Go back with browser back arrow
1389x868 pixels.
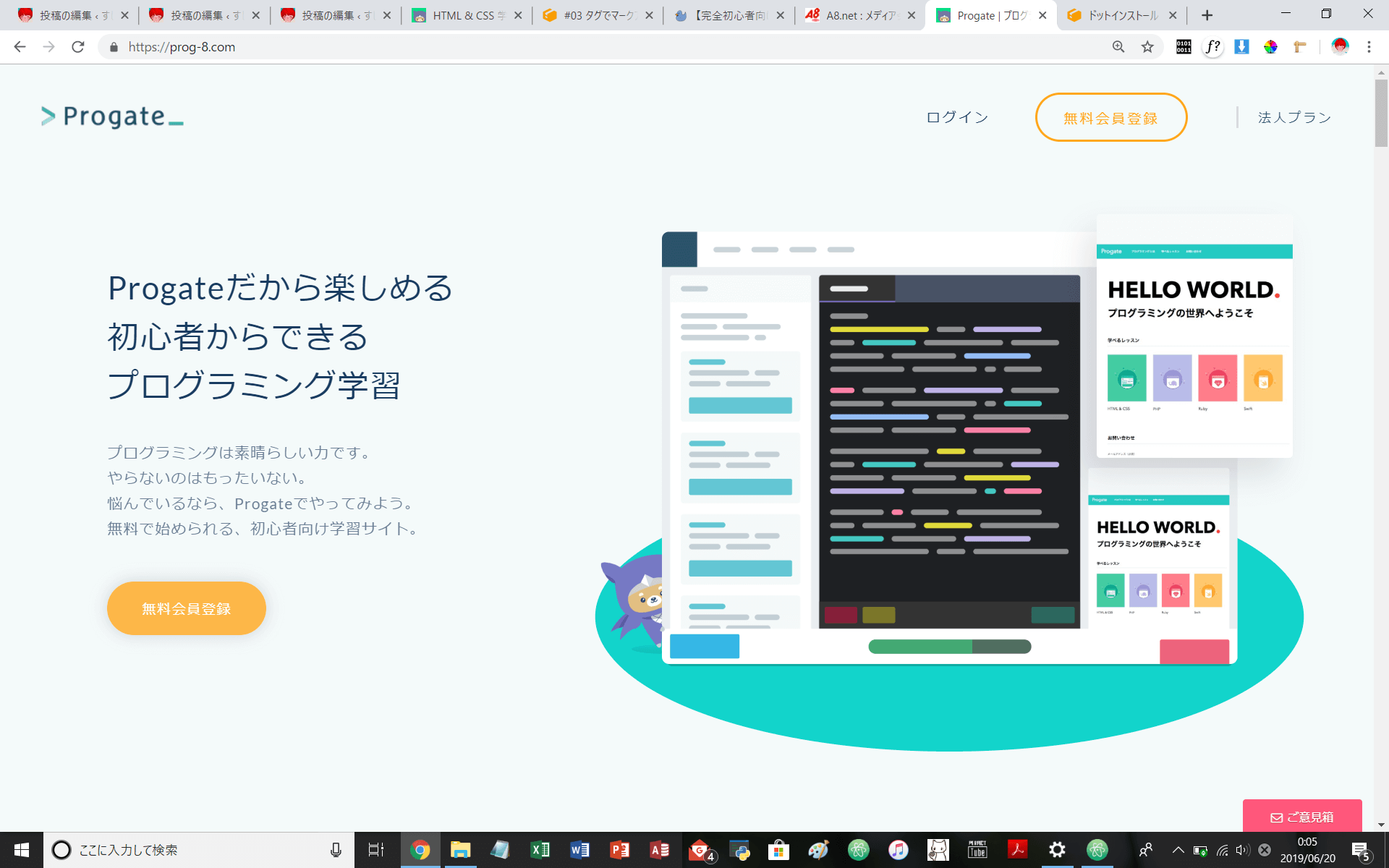(20, 47)
